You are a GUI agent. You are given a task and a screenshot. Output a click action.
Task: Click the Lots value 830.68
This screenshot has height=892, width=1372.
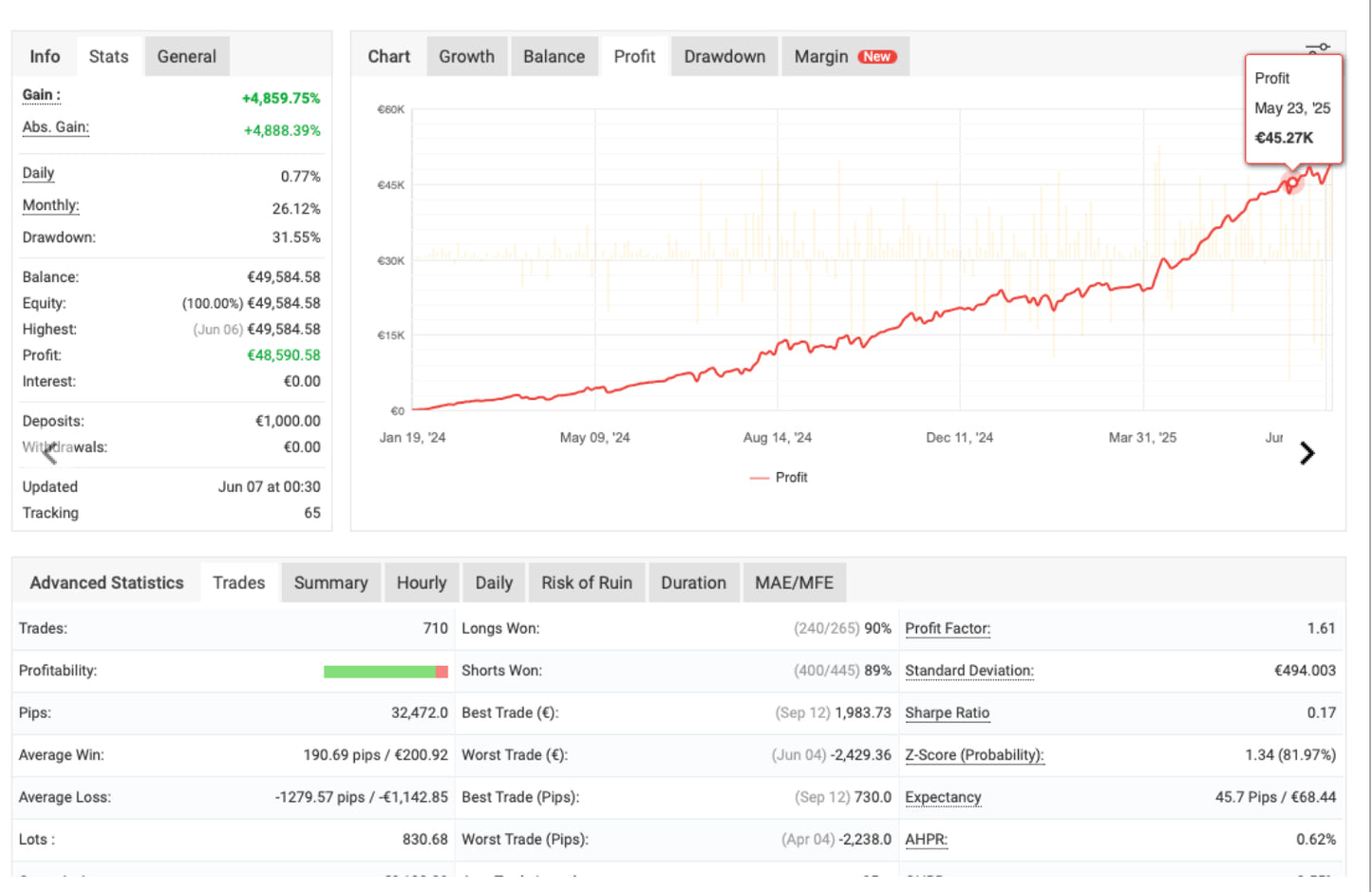(x=425, y=840)
